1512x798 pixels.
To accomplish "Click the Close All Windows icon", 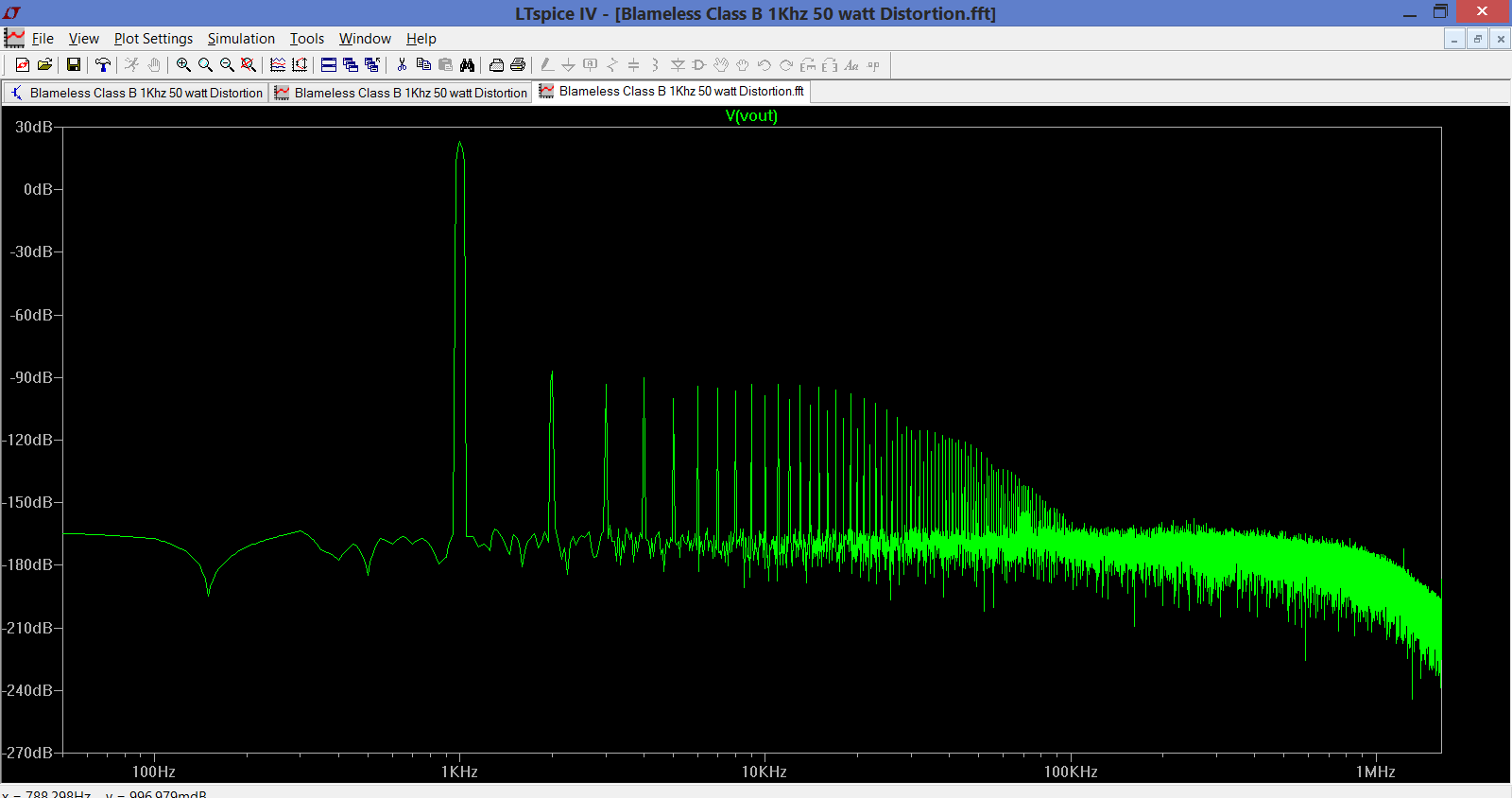I will click(372, 65).
